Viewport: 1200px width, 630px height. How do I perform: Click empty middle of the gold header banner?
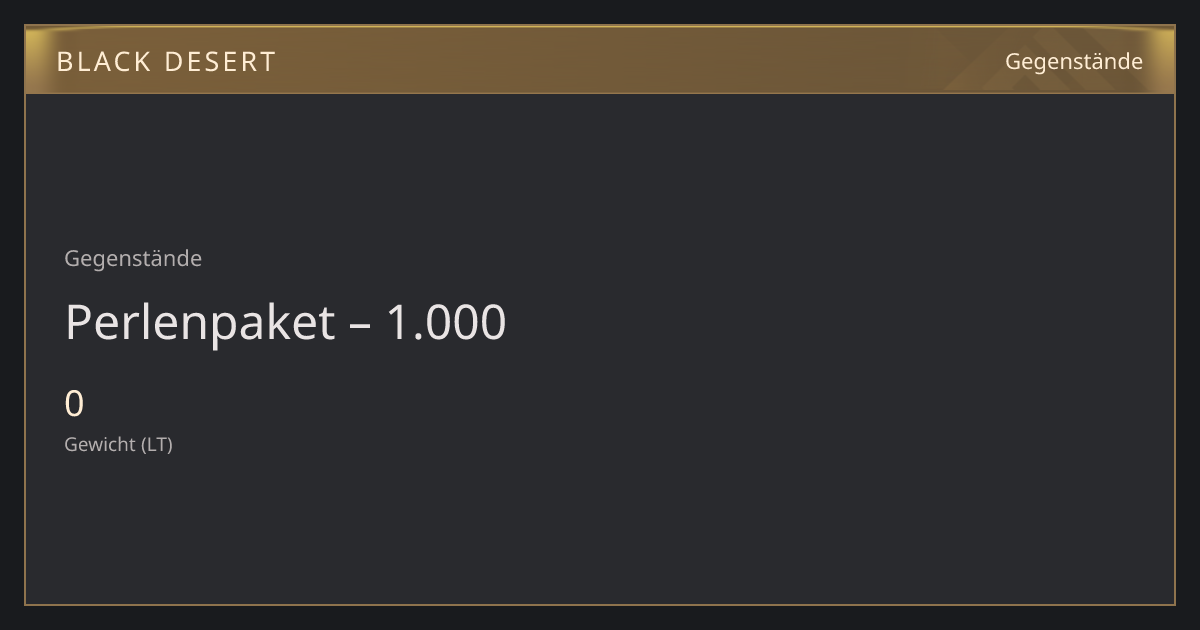640,62
